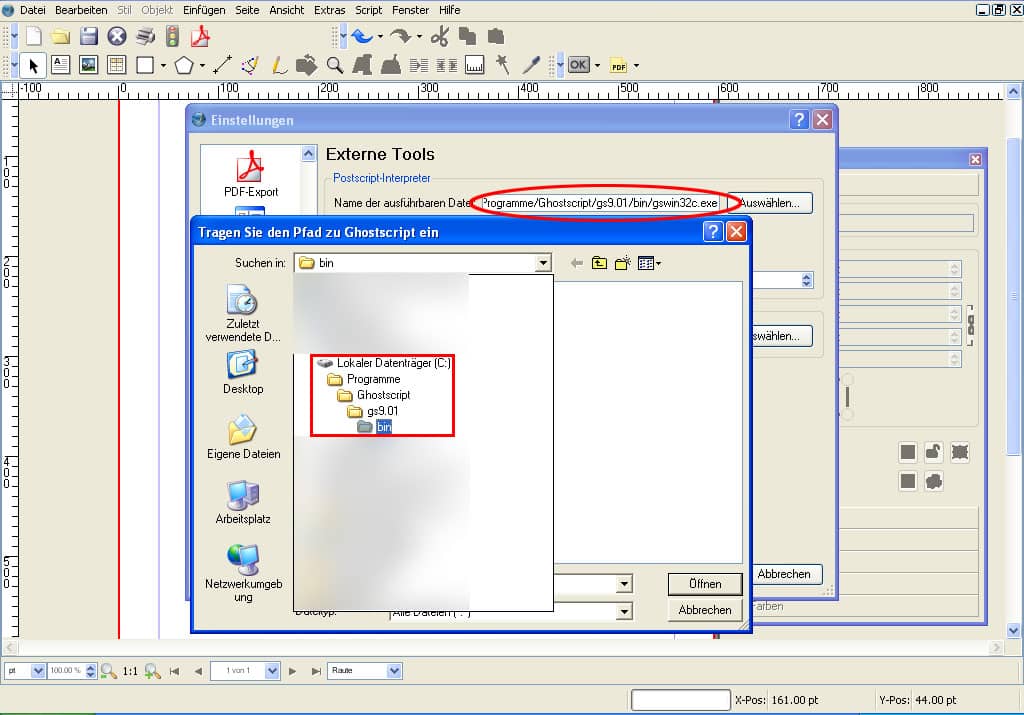Click the Save as PDF toolbar icon
The height and width of the screenshot is (715, 1024).
(x=199, y=35)
